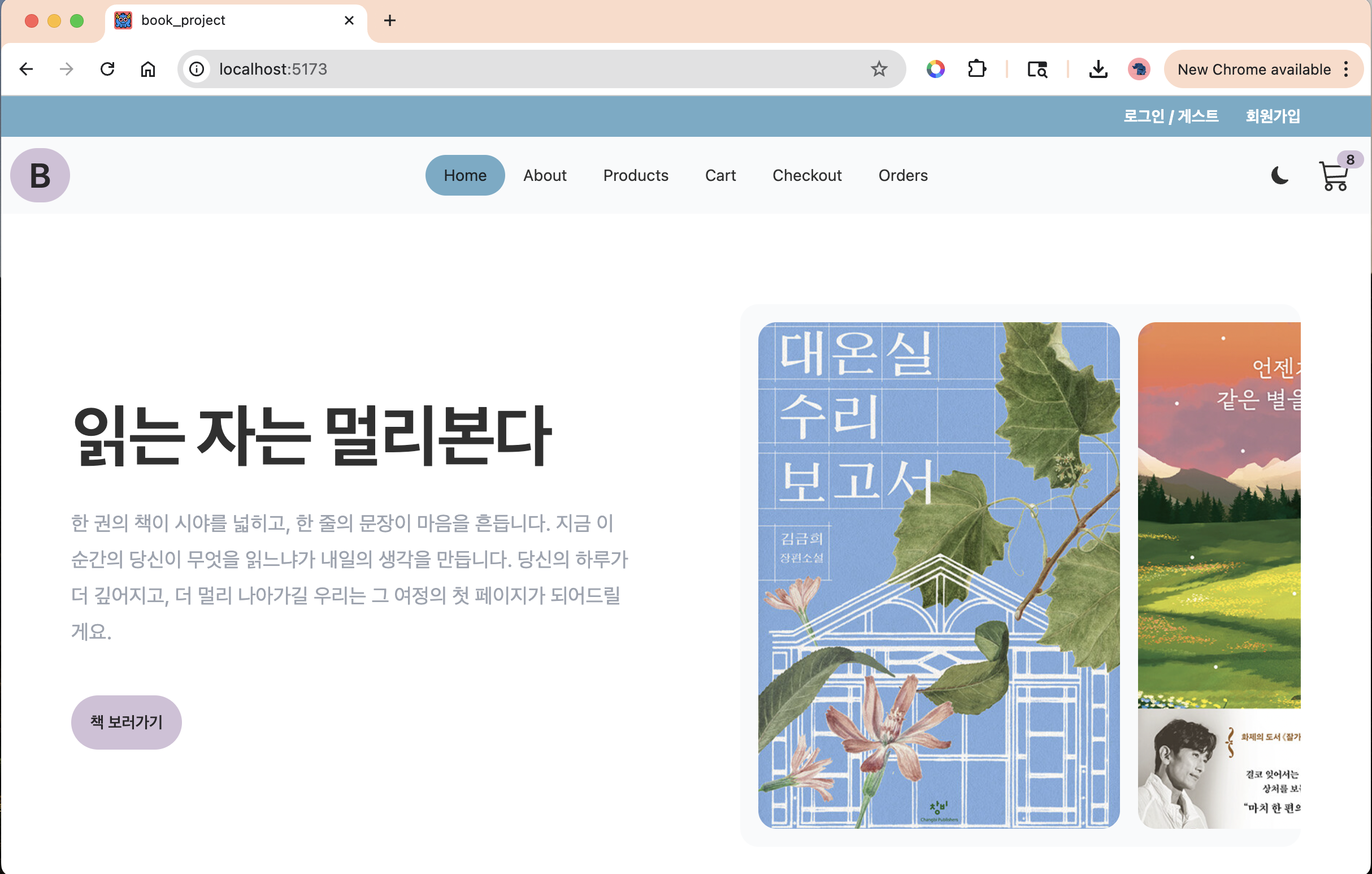Maximize the Chrome window with green button

point(77,21)
